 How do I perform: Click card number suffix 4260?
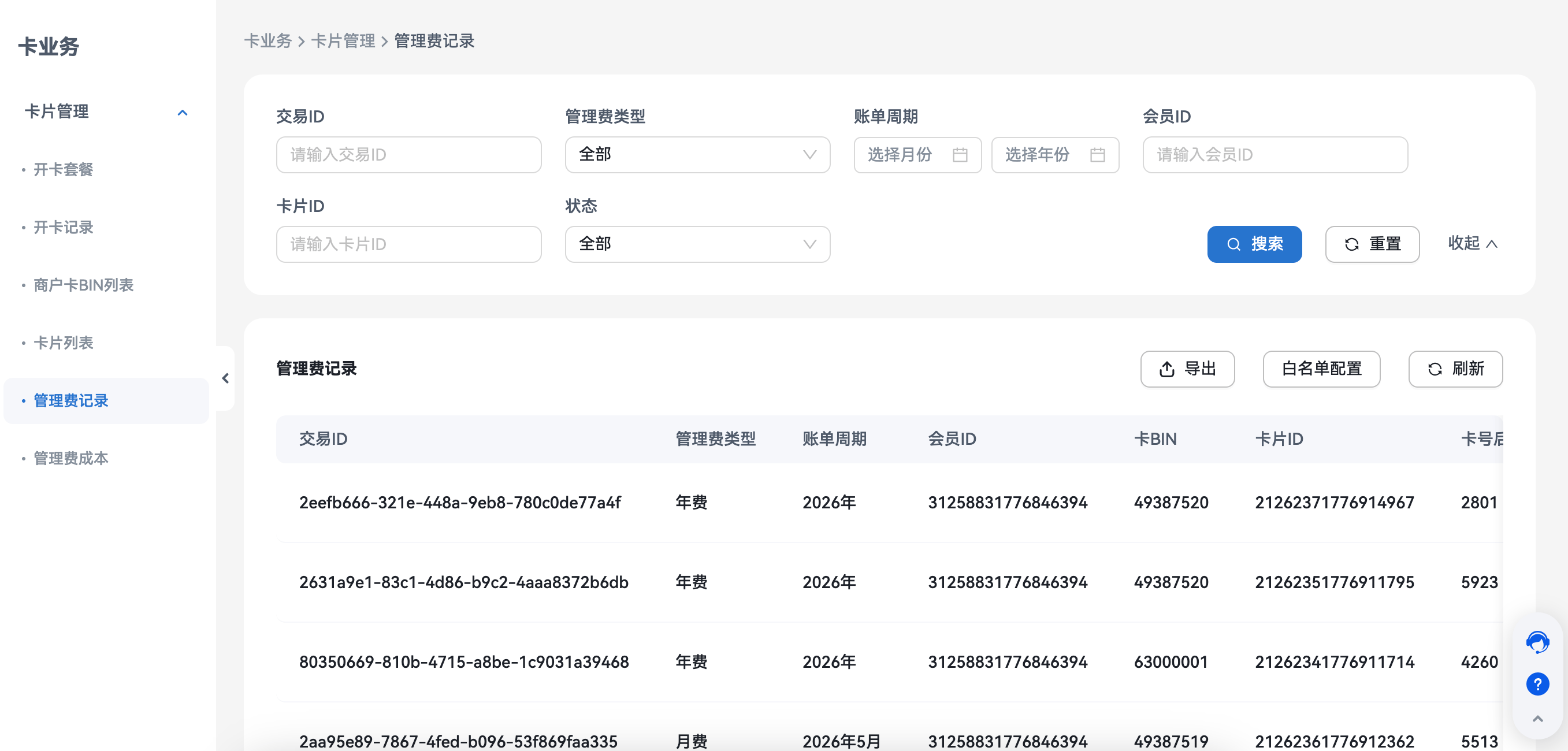pos(1478,662)
